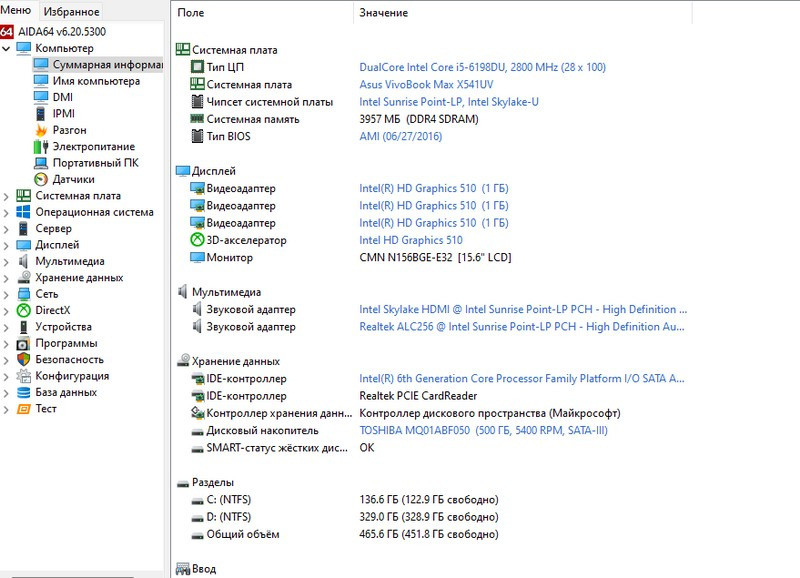Select the DMI tree item
The image size is (800, 578).
point(62,97)
